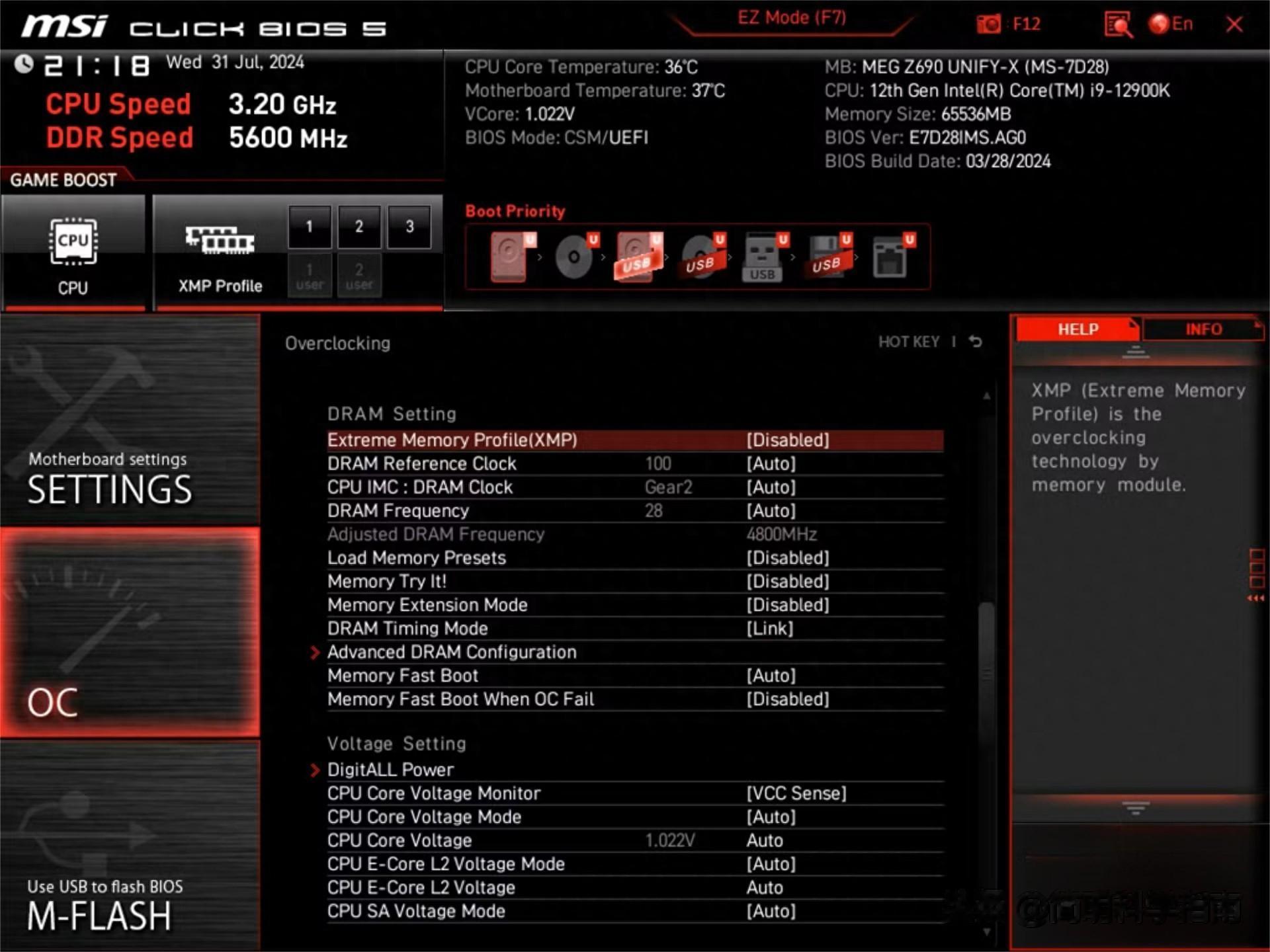This screenshot has height=952, width=1270.
Task: Select the USB hard disk boot device
Action: (x=638, y=257)
